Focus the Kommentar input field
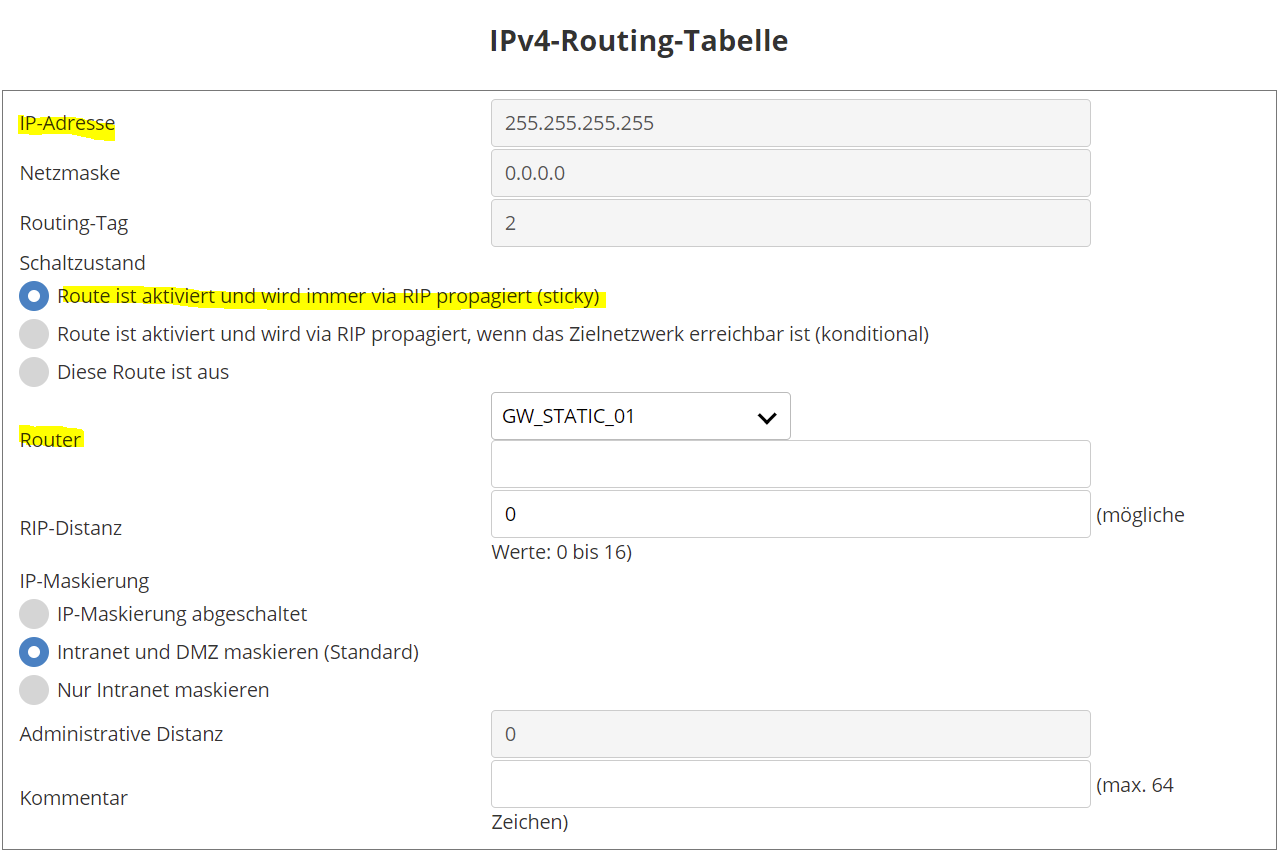1281x855 pixels. click(x=790, y=784)
